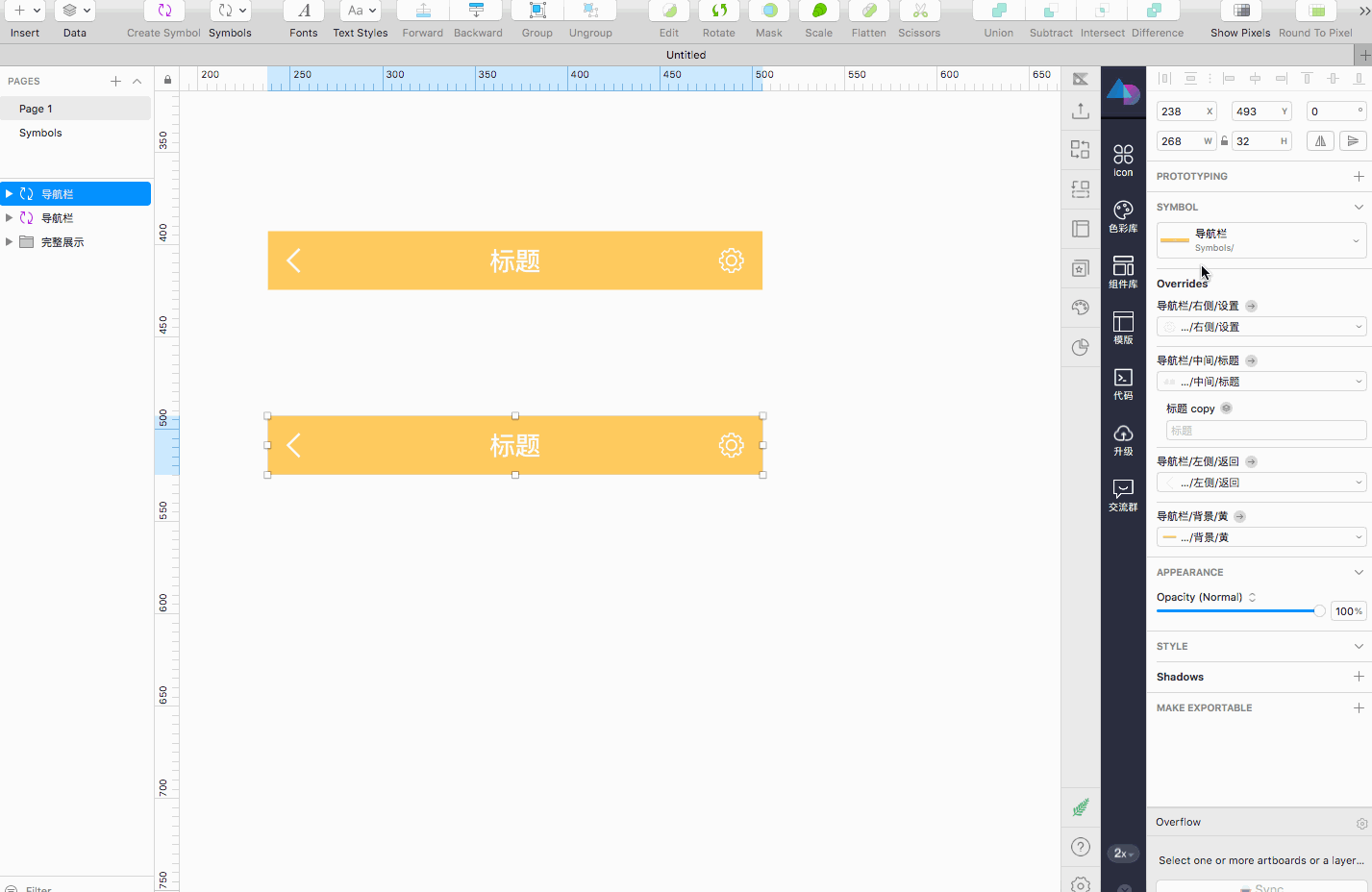Open the Symbols toolbar dropdown

(231, 11)
